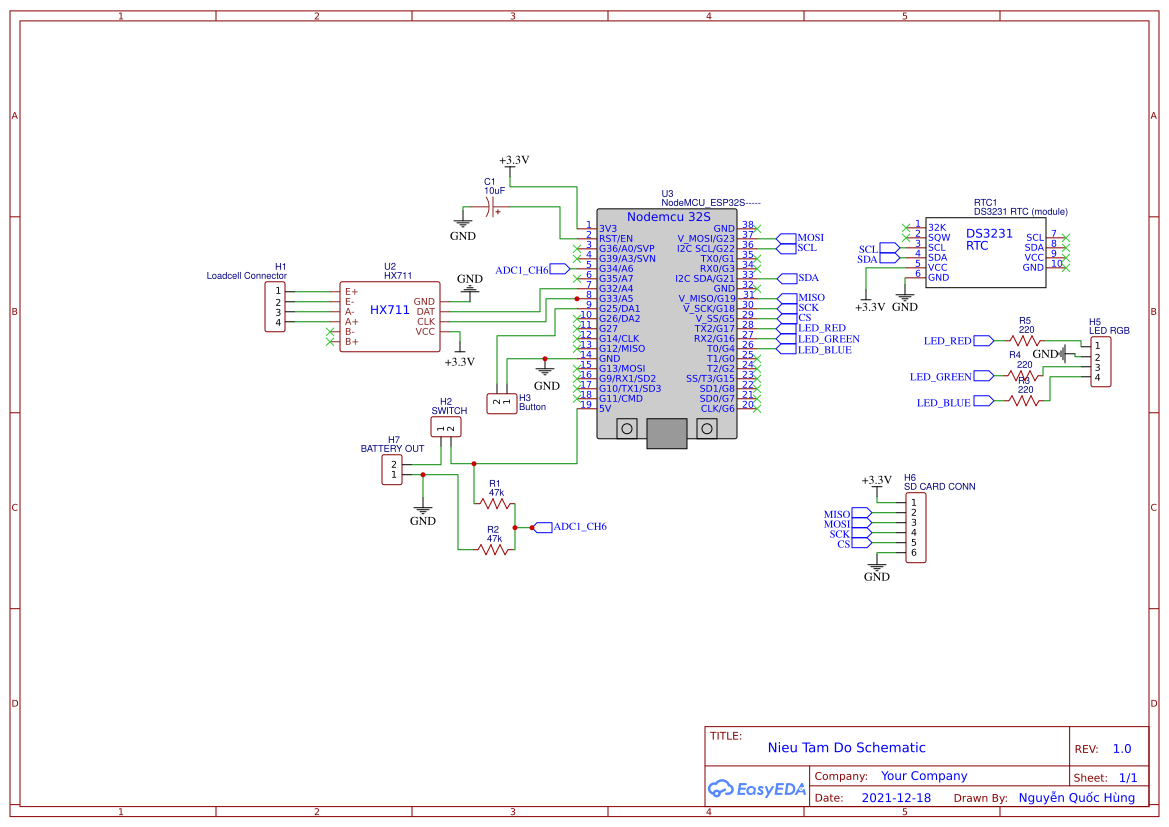Select the DS3231 RTC module body

[x=986, y=253]
